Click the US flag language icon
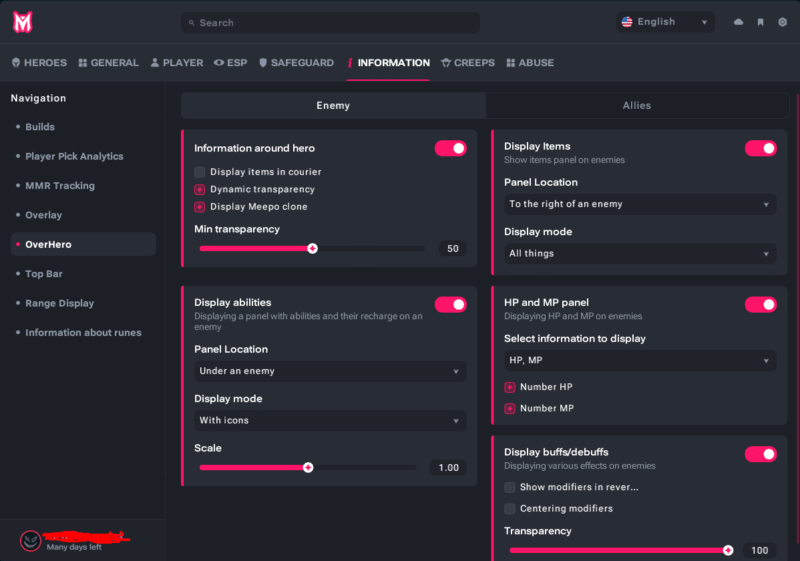The image size is (800, 561). 627,22
